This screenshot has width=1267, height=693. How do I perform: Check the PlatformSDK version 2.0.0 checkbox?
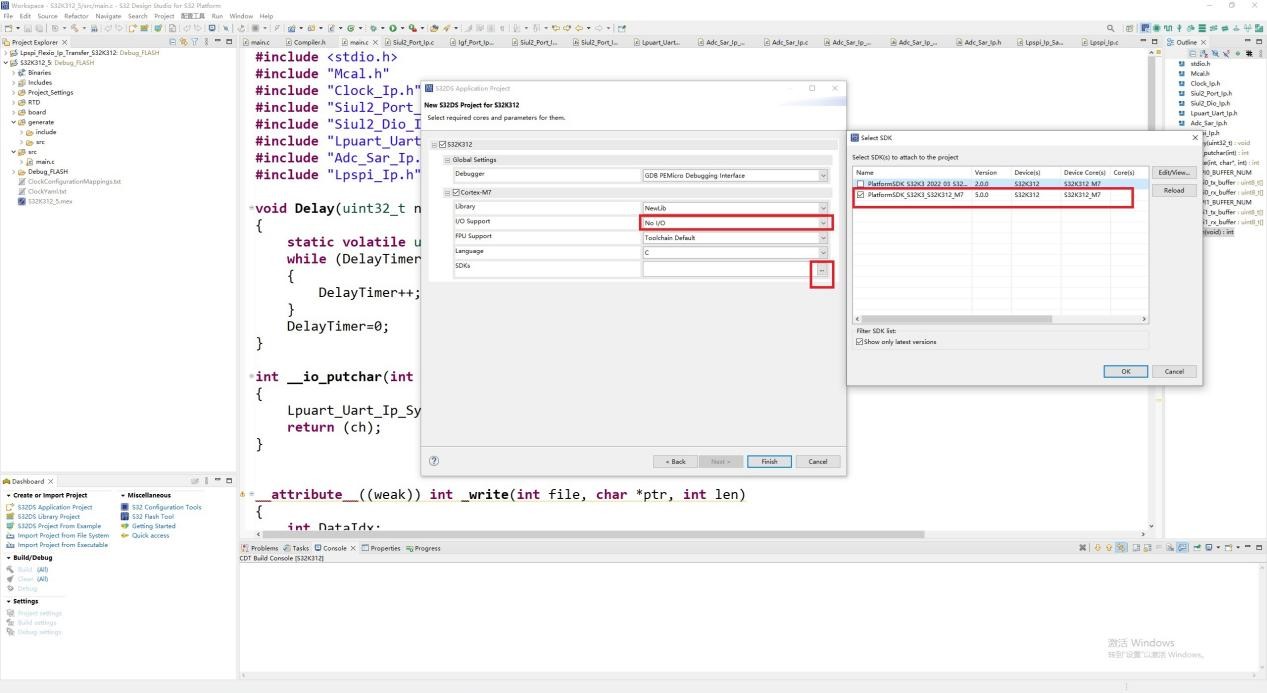[x=859, y=184]
